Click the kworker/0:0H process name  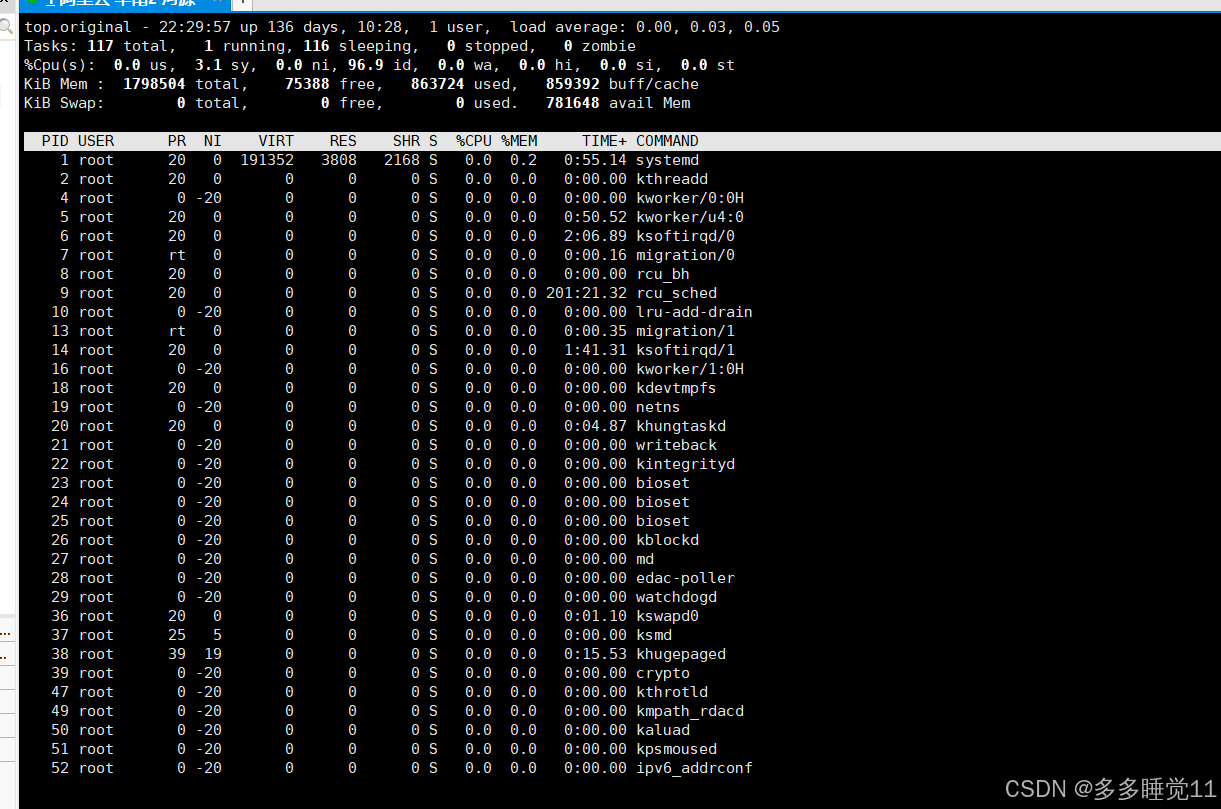[690, 198]
